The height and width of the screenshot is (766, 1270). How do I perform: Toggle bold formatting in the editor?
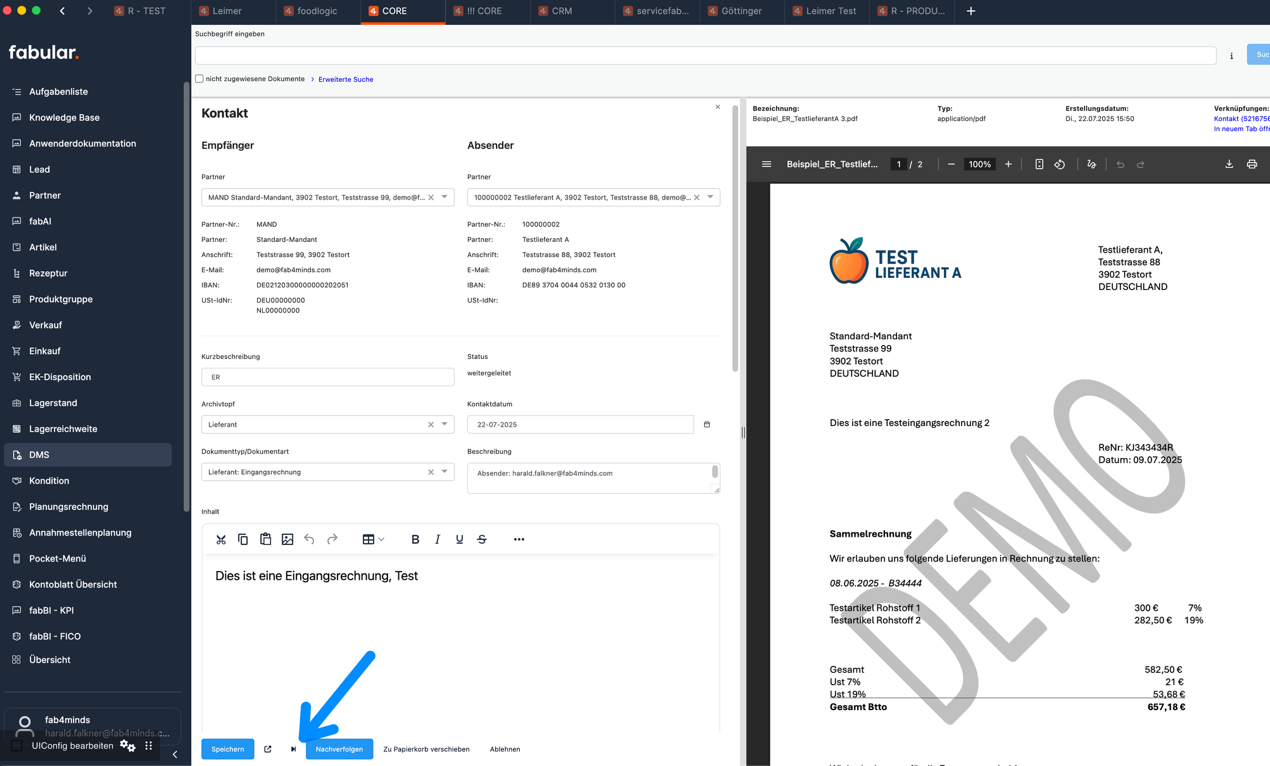click(415, 539)
